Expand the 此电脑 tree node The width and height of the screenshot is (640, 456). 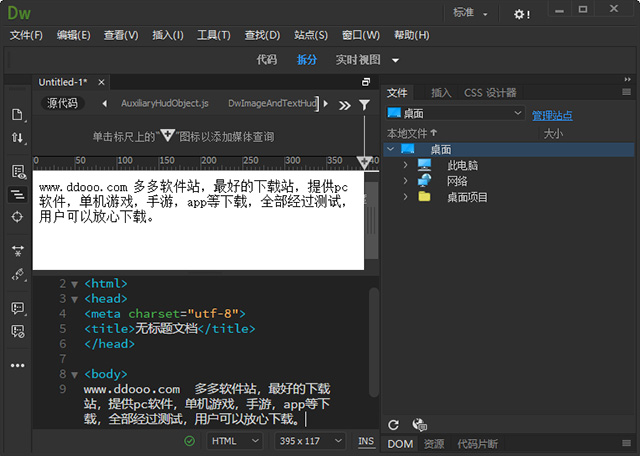(405, 165)
